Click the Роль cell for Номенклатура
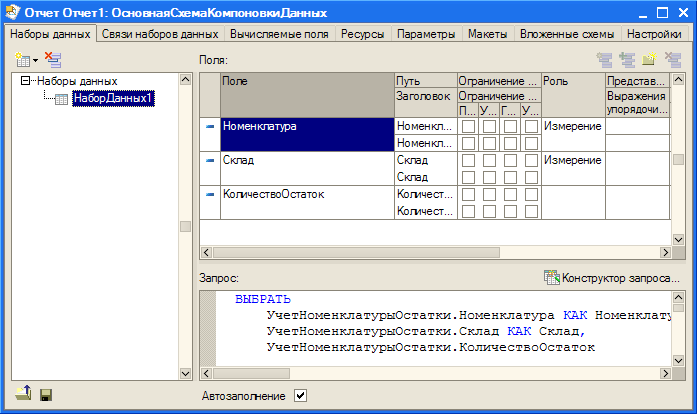 click(572, 127)
